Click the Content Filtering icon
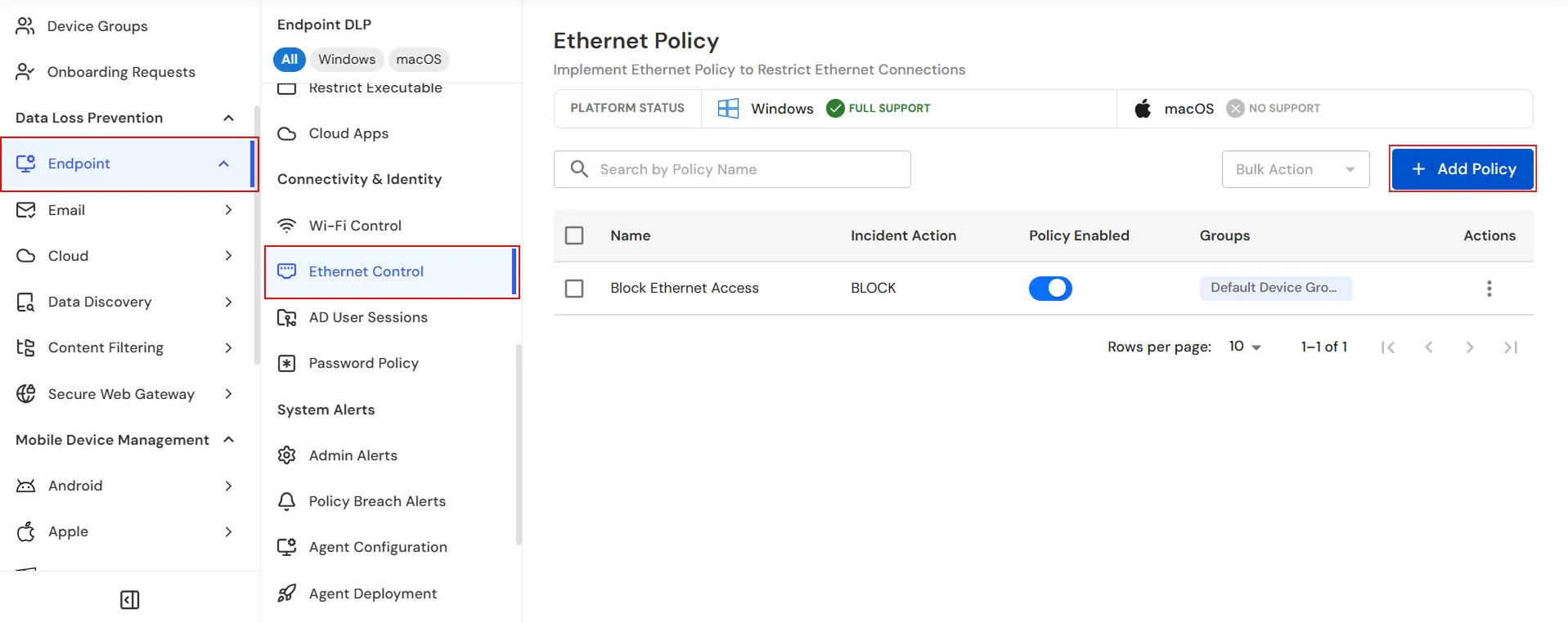Image resolution: width=1568 pixels, height=623 pixels. [26, 347]
